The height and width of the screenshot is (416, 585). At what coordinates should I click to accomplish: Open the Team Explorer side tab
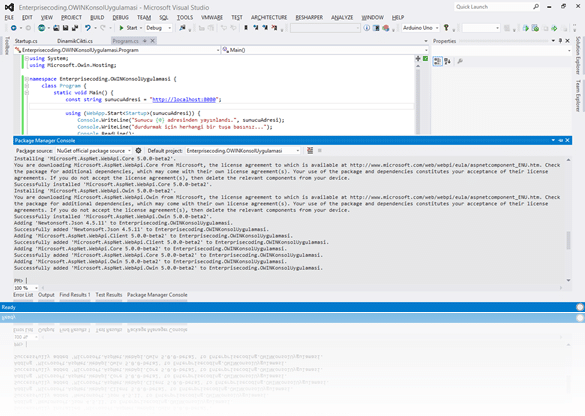click(x=578, y=96)
